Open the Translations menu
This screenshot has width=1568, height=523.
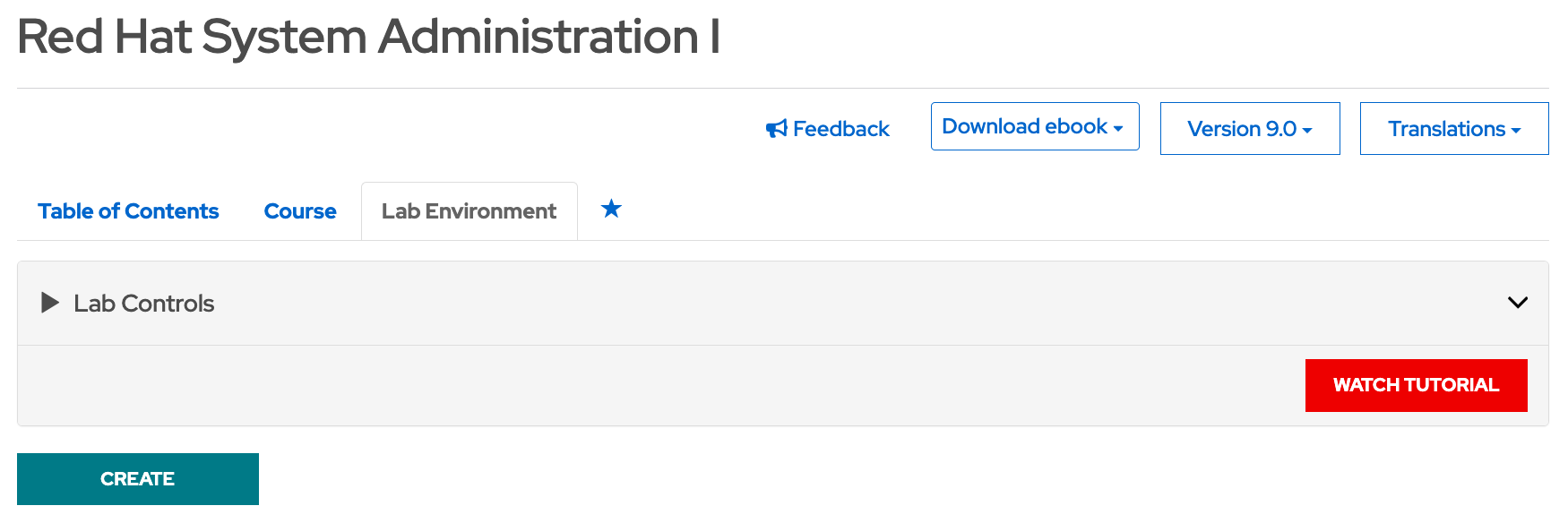pos(1453,128)
